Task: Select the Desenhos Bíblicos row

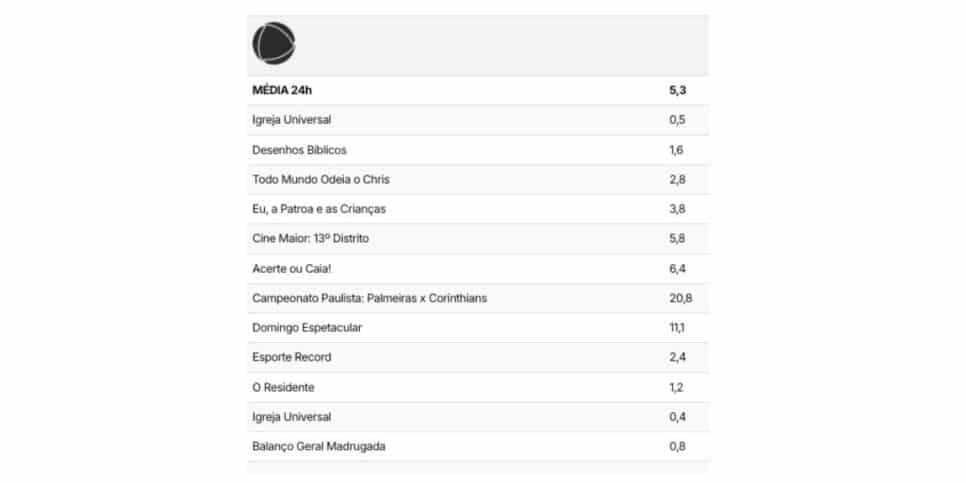Action: point(478,150)
